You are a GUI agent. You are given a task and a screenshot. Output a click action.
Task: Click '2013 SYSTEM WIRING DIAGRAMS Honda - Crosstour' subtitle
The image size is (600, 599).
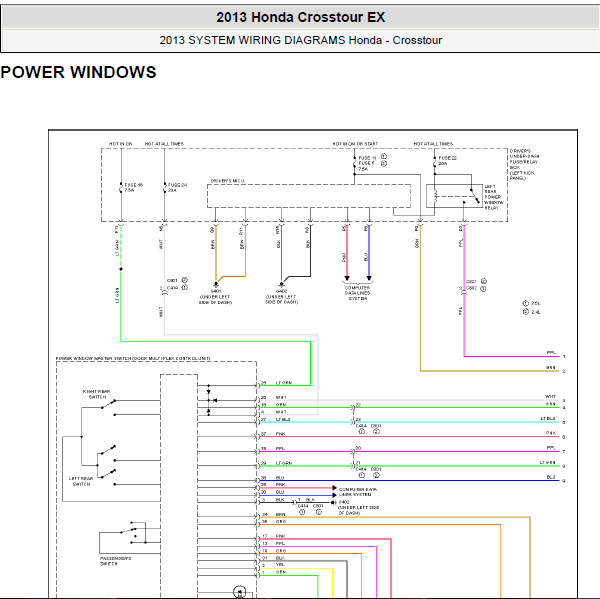(300, 40)
